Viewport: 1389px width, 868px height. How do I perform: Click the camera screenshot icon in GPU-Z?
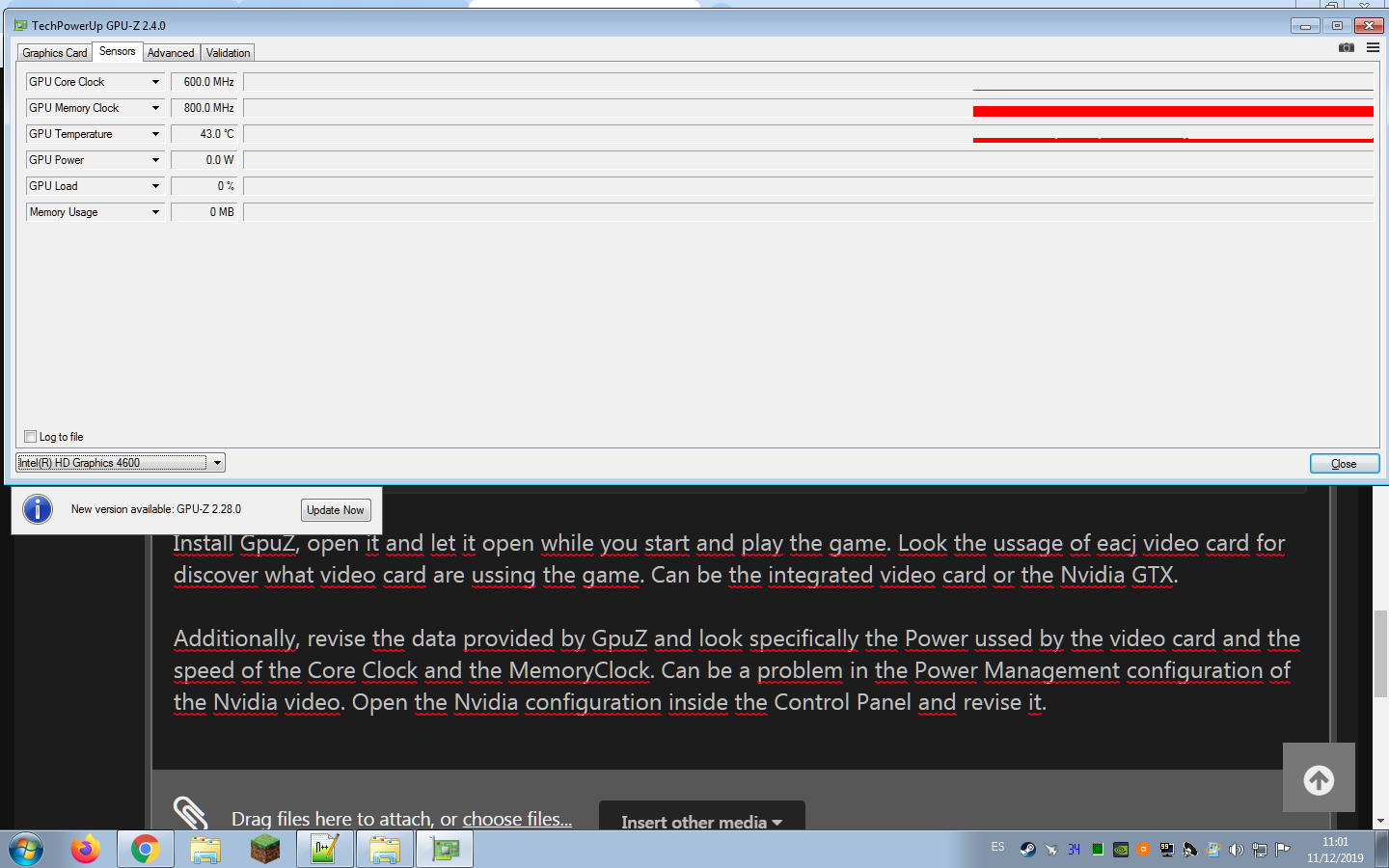(1347, 47)
